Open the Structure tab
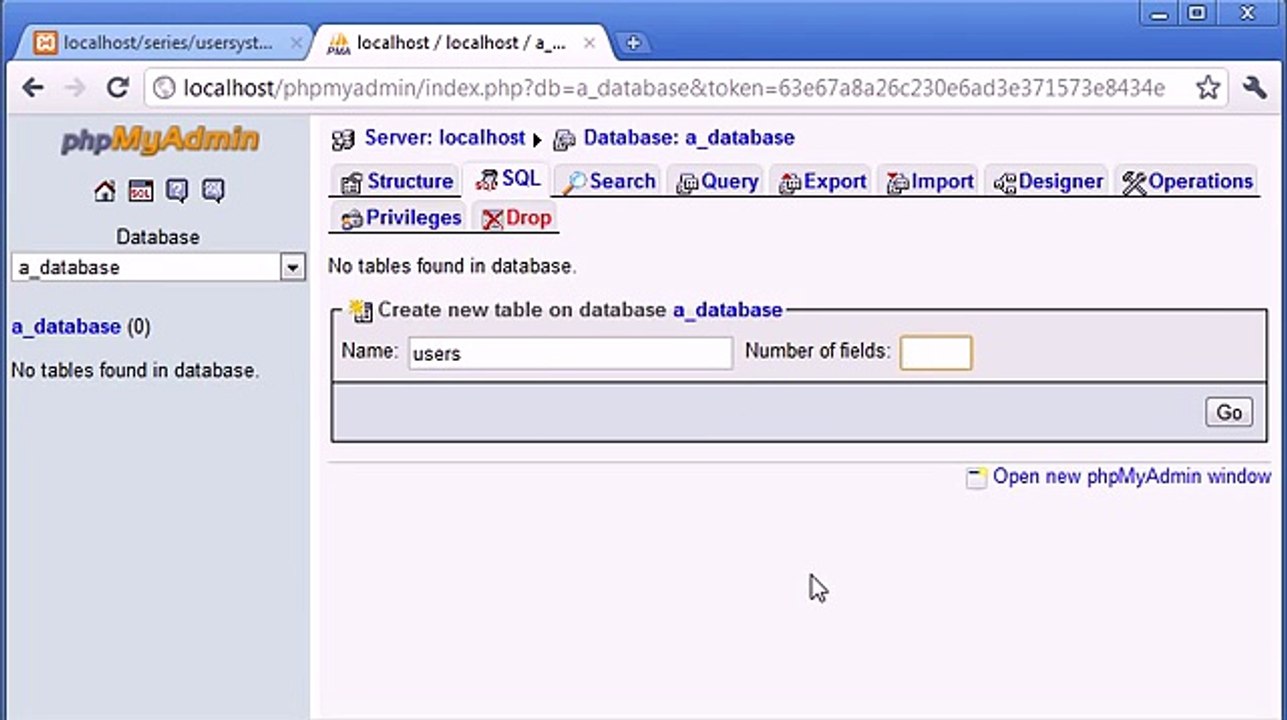Image resolution: width=1287 pixels, height=720 pixels. [396, 181]
